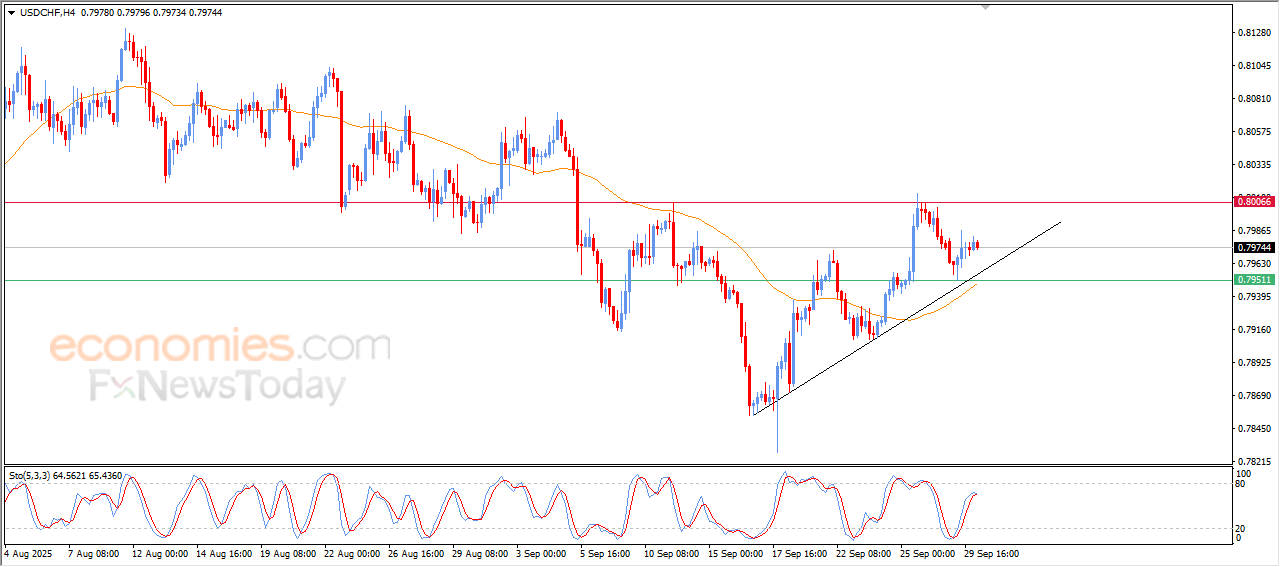Click the 0.81045 price scale value

(1254, 66)
